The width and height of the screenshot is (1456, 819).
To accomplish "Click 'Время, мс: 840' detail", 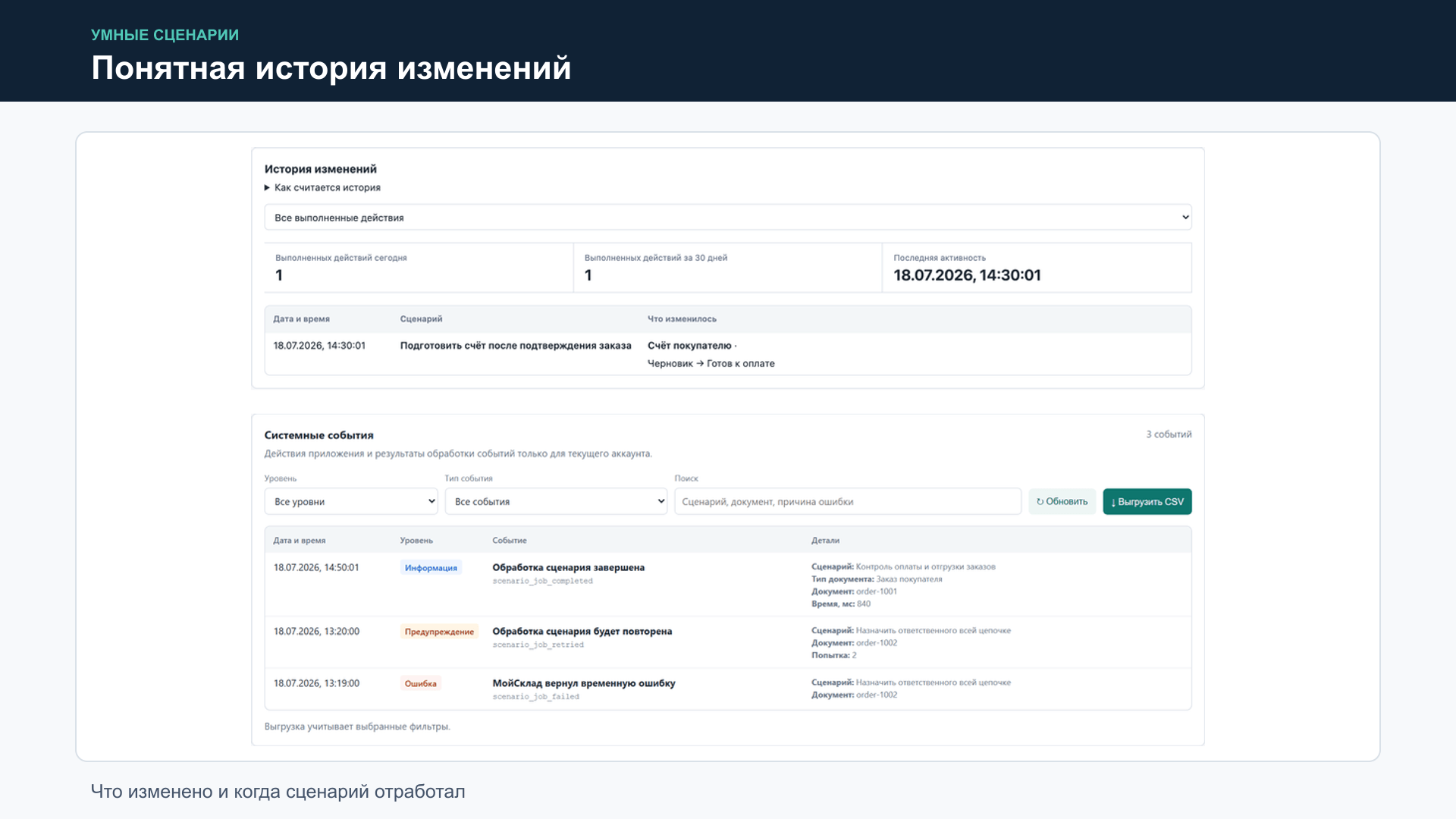I will tap(841, 604).
